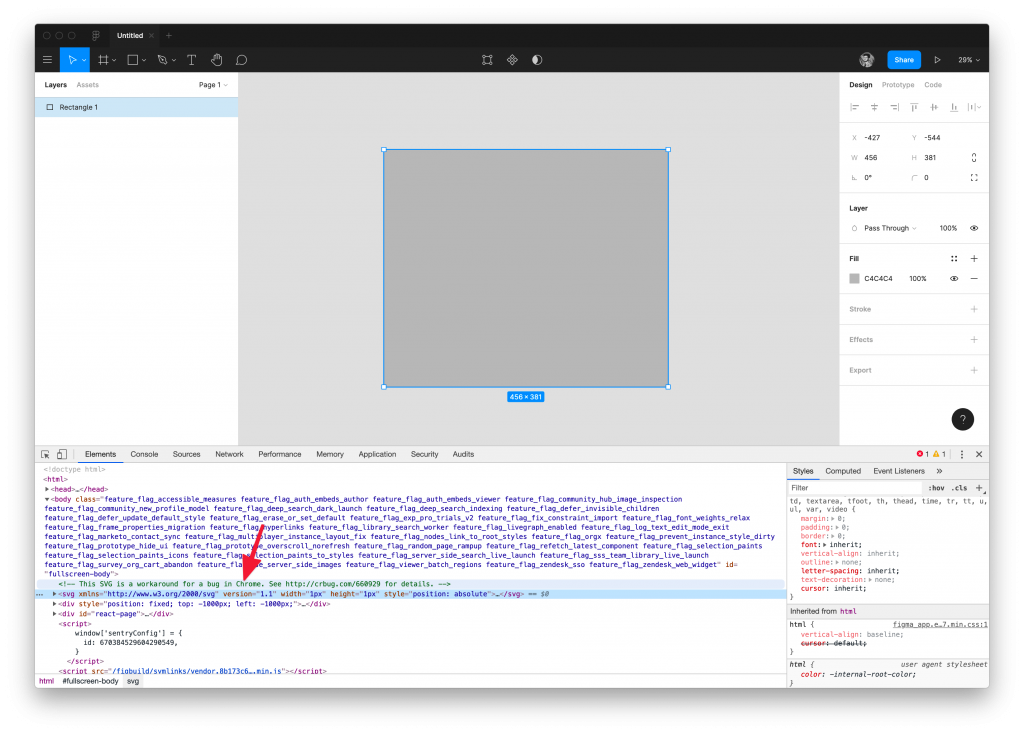Open Pass Through blend mode dropdown
The height and width of the screenshot is (734, 1024).
tap(890, 229)
